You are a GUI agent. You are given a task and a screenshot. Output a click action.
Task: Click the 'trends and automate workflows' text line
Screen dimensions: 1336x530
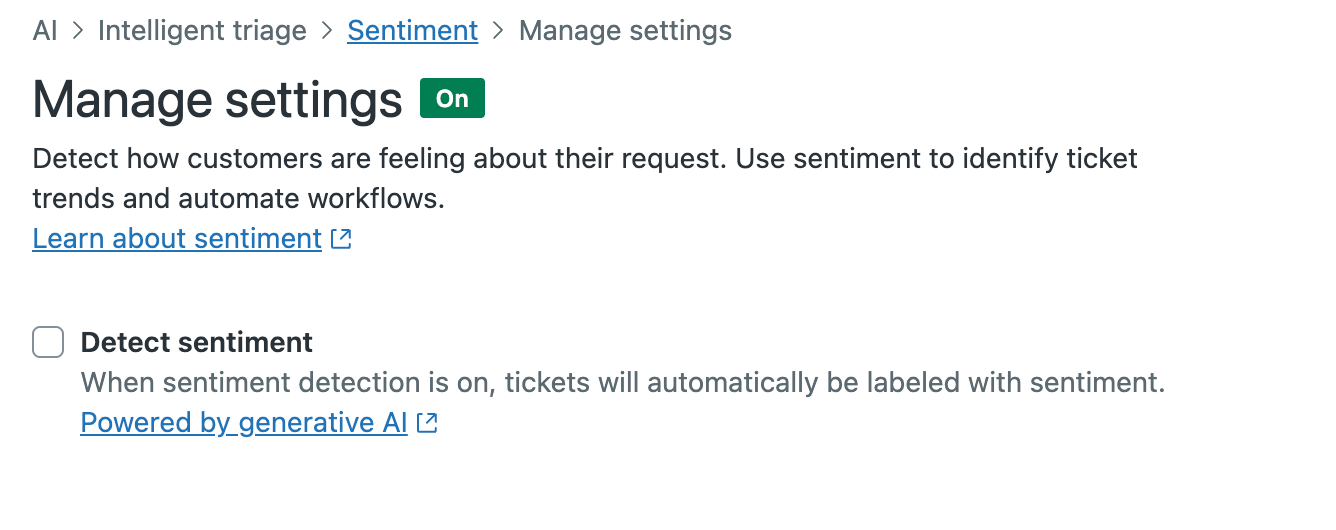238,199
